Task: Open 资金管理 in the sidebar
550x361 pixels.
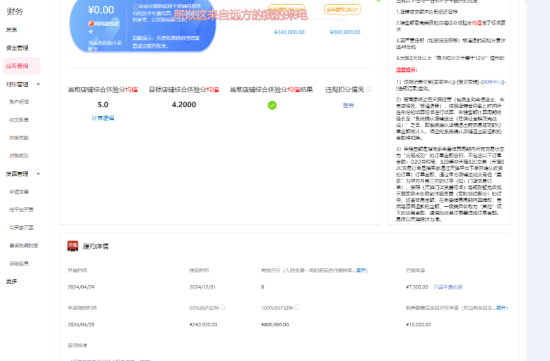Action: pos(17,48)
